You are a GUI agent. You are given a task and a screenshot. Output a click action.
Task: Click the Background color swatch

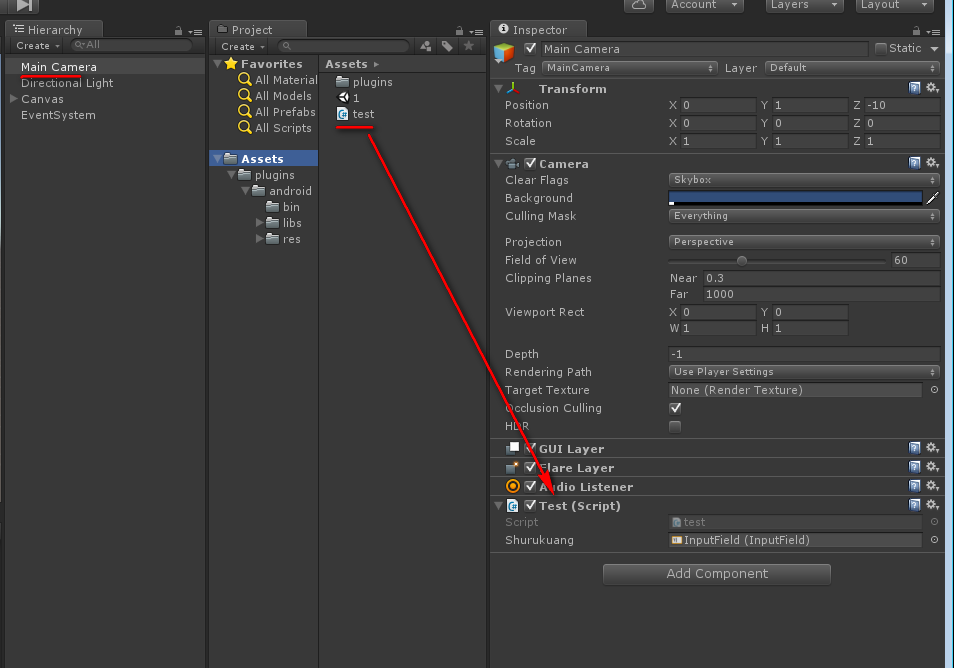[x=795, y=198]
